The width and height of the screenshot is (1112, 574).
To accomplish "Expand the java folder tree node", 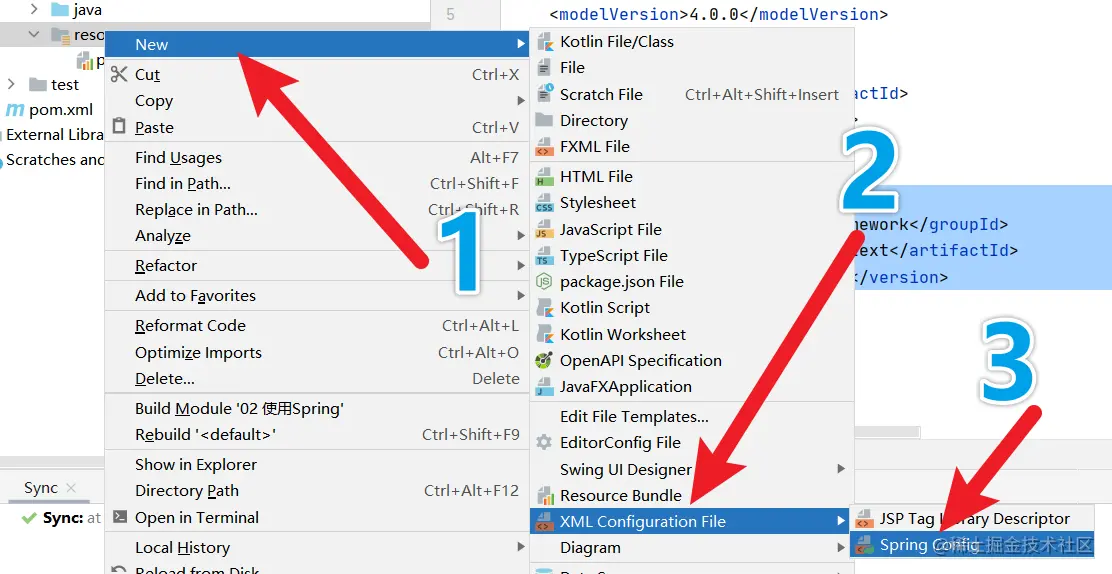I will (x=33, y=9).
